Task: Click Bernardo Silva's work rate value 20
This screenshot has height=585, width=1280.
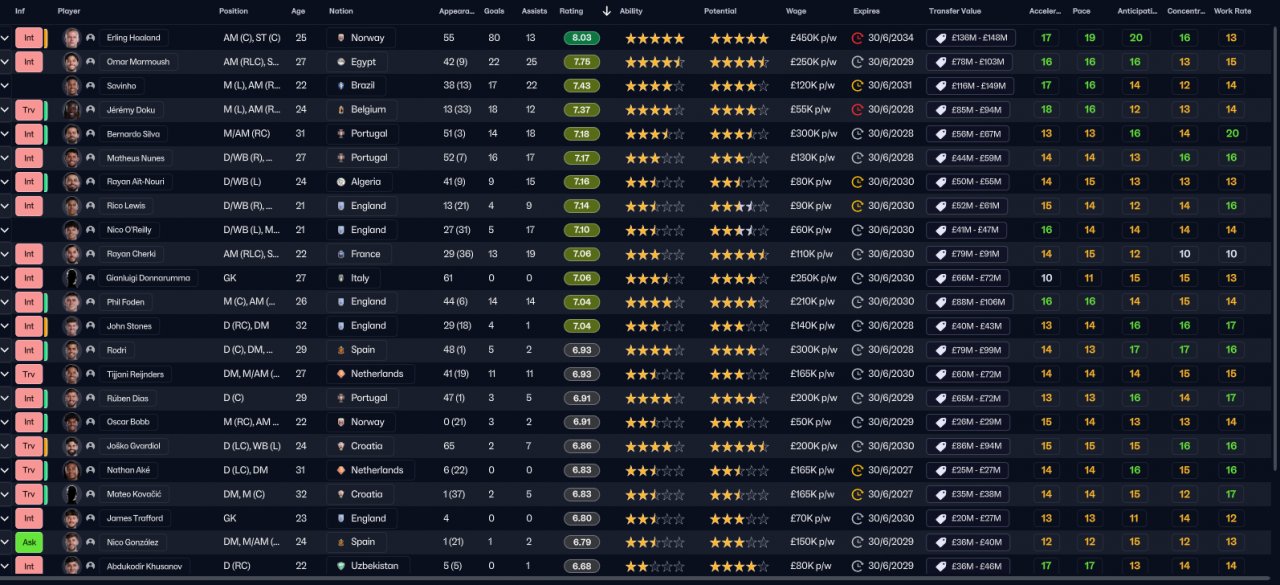Action: [1231, 134]
